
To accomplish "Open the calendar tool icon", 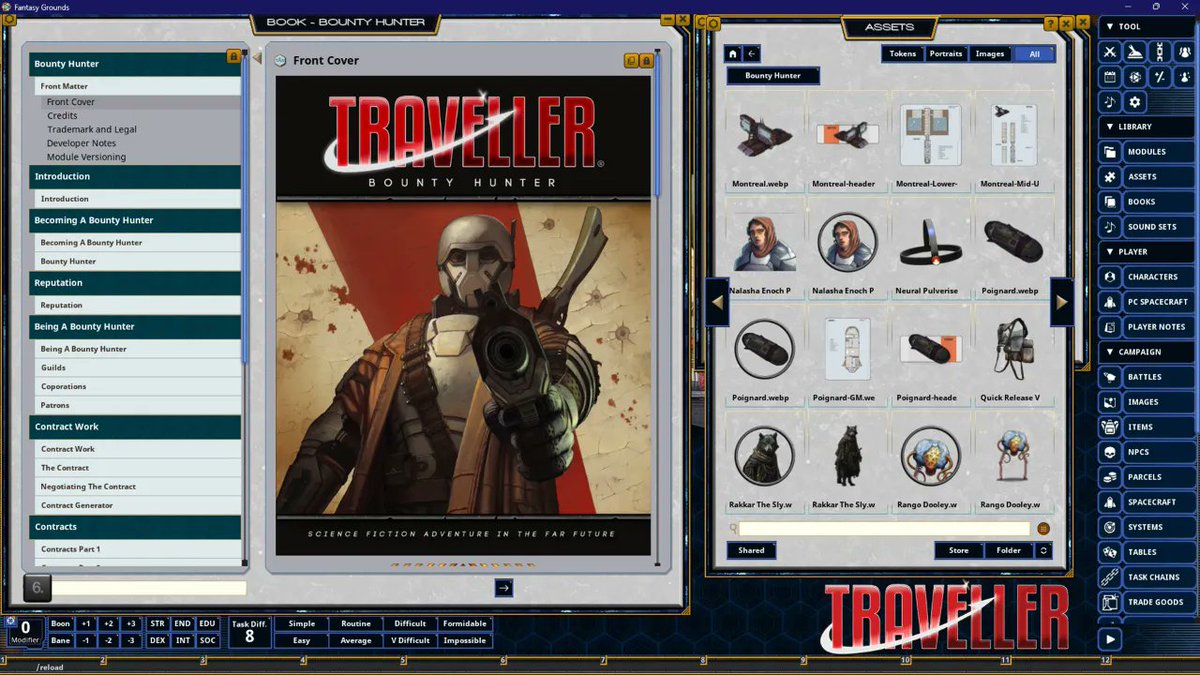I will 1109,77.
